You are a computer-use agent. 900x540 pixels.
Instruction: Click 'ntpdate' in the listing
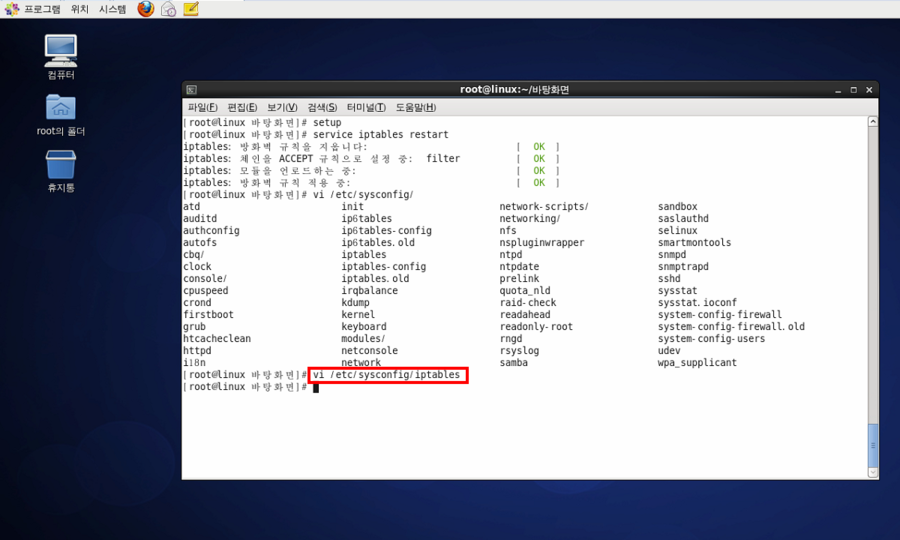[519, 267]
